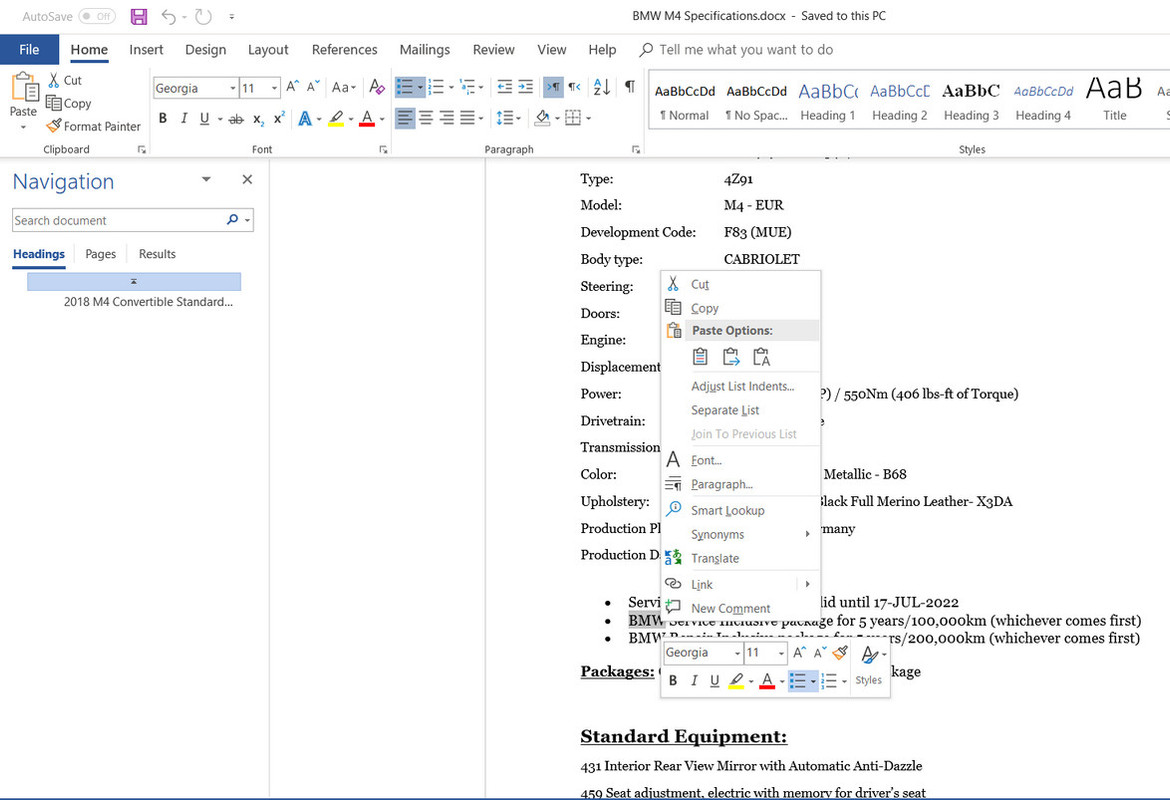The width and height of the screenshot is (1170, 800).
Task: Toggle Underline in the ribbon
Action: [x=204, y=119]
